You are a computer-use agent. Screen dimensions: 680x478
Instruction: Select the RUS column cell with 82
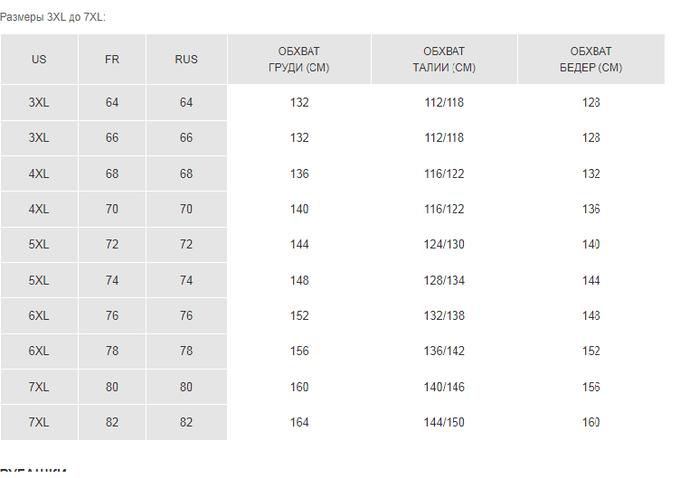point(186,422)
